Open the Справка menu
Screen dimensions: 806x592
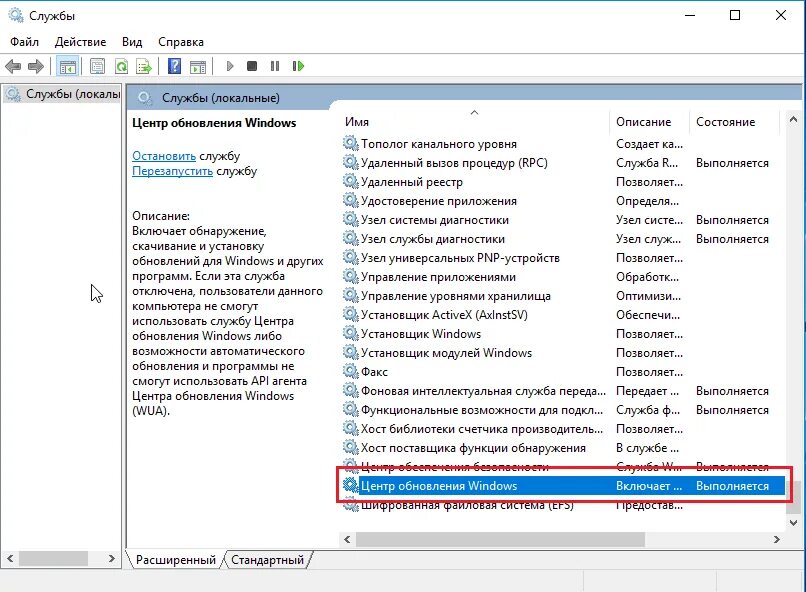[181, 42]
